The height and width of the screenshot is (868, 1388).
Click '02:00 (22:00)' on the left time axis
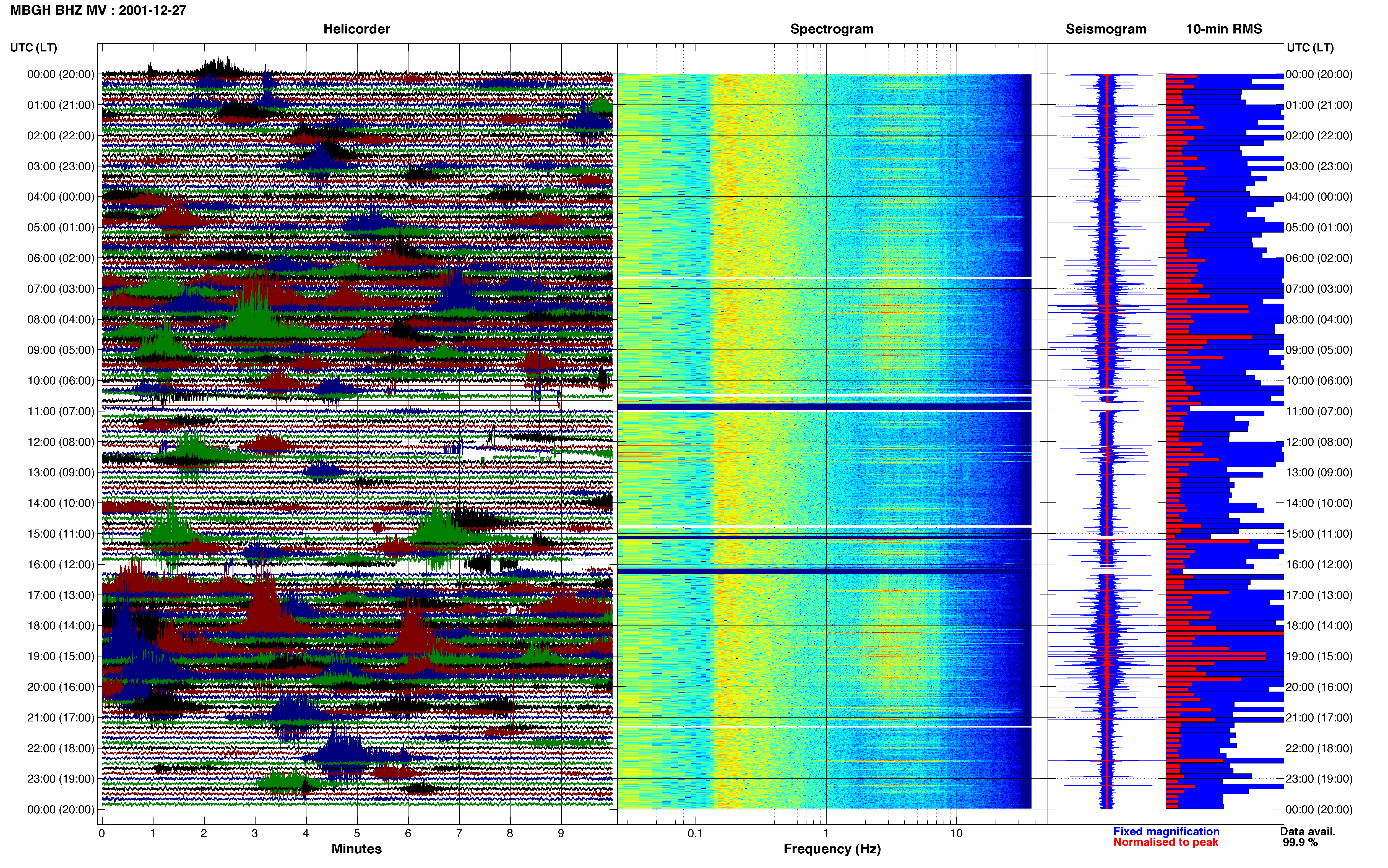click(60, 135)
